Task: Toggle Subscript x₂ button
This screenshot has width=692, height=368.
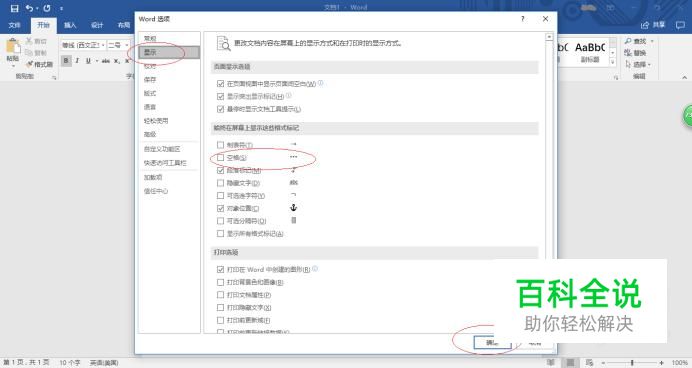Action: (x=117, y=61)
